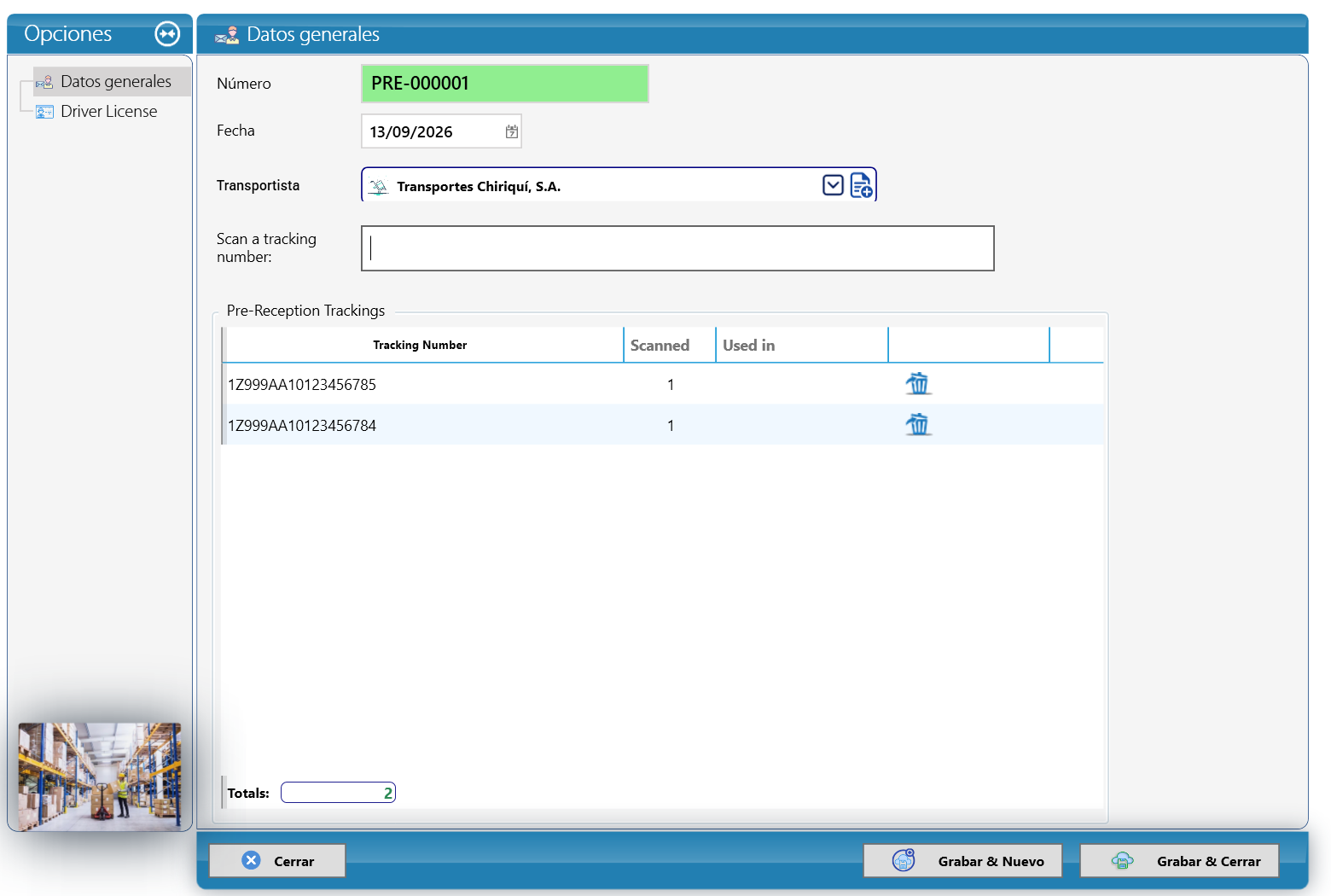Click add new Transportista document icon
This screenshot has width=1331, height=896.
coord(862,185)
